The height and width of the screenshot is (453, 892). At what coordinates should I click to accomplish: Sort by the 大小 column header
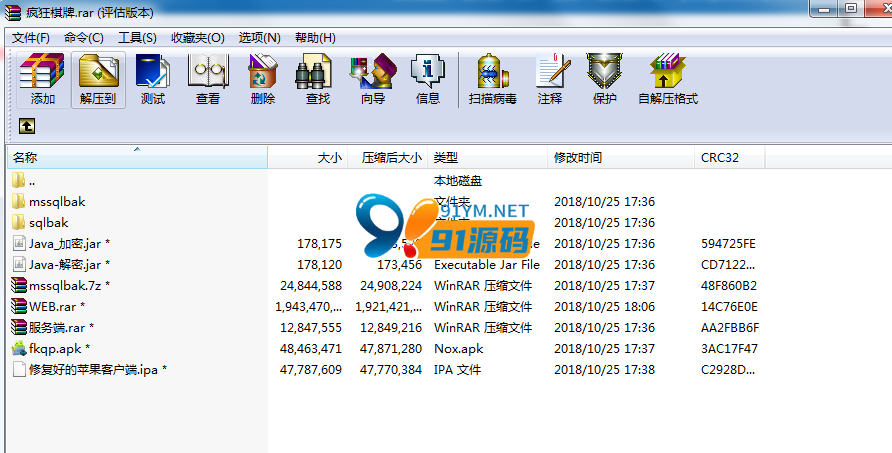coord(308,158)
